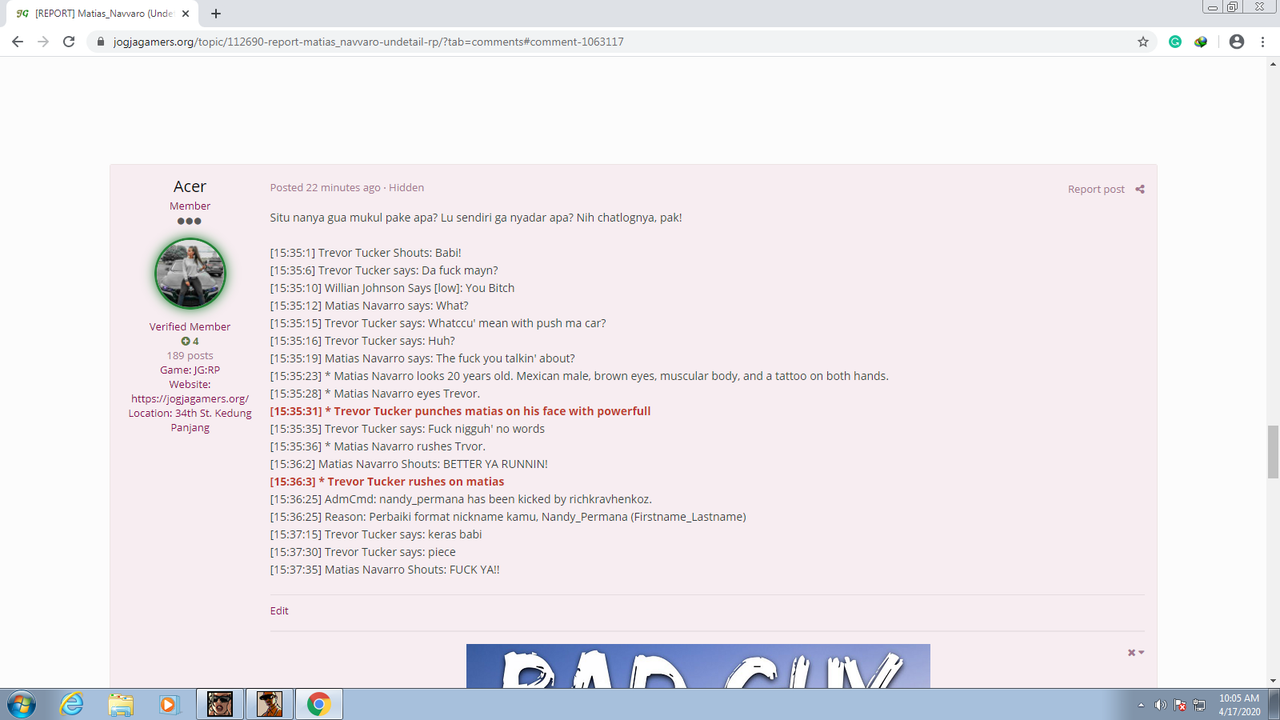Viewport: 1280px width, 720px height.
Task: Reload the page with the refresh icon
Action: pyautogui.click(x=69, y=42)
